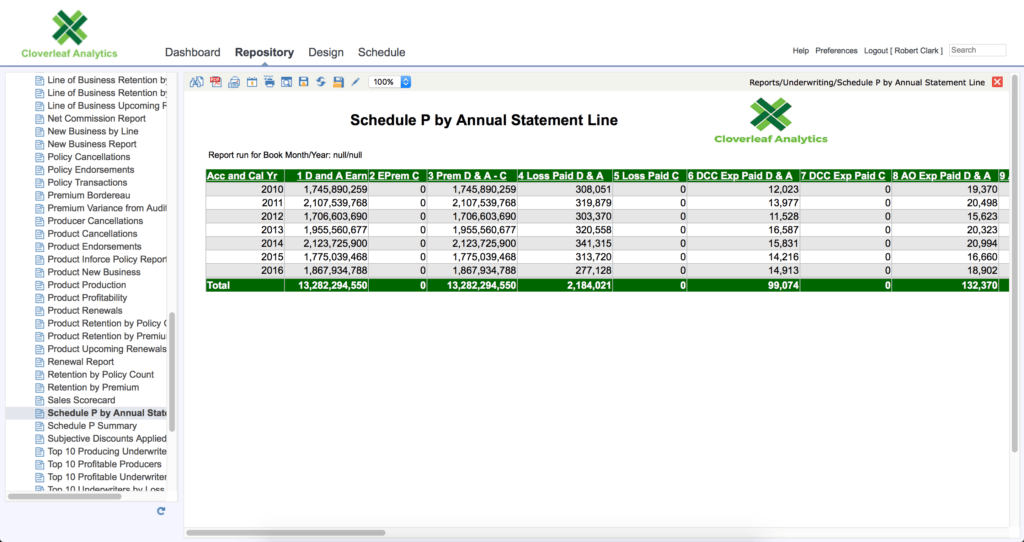Select Policy Cancellations report
Image resolution: width=1024 pixels, height=542 pixels.
89,157
